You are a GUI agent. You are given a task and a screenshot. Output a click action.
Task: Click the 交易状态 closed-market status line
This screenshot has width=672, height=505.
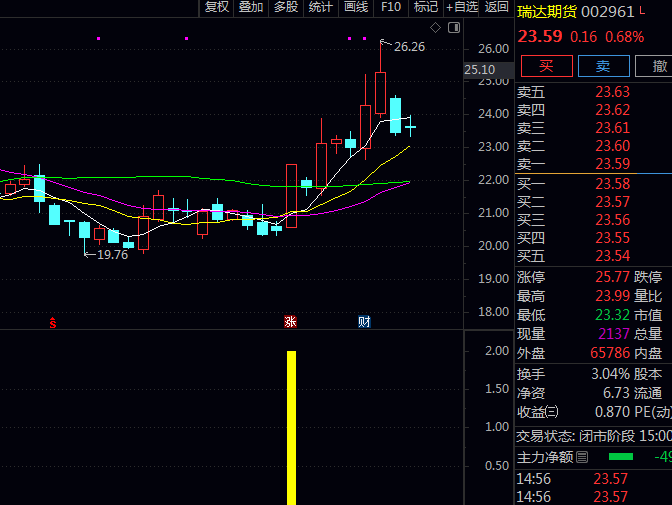coord(594,436)
